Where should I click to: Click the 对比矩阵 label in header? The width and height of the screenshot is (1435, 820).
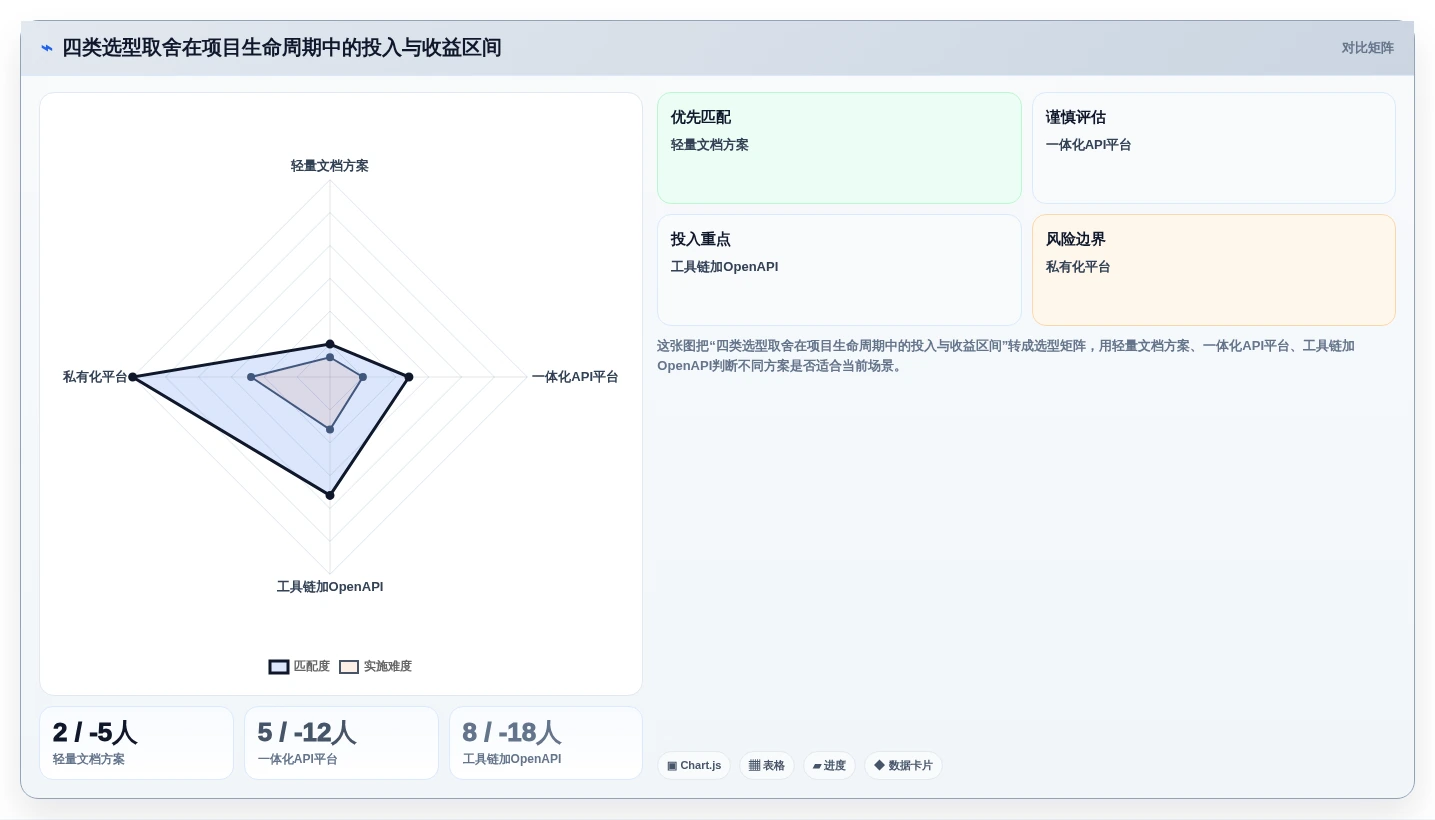click(x=1367, y=48)
